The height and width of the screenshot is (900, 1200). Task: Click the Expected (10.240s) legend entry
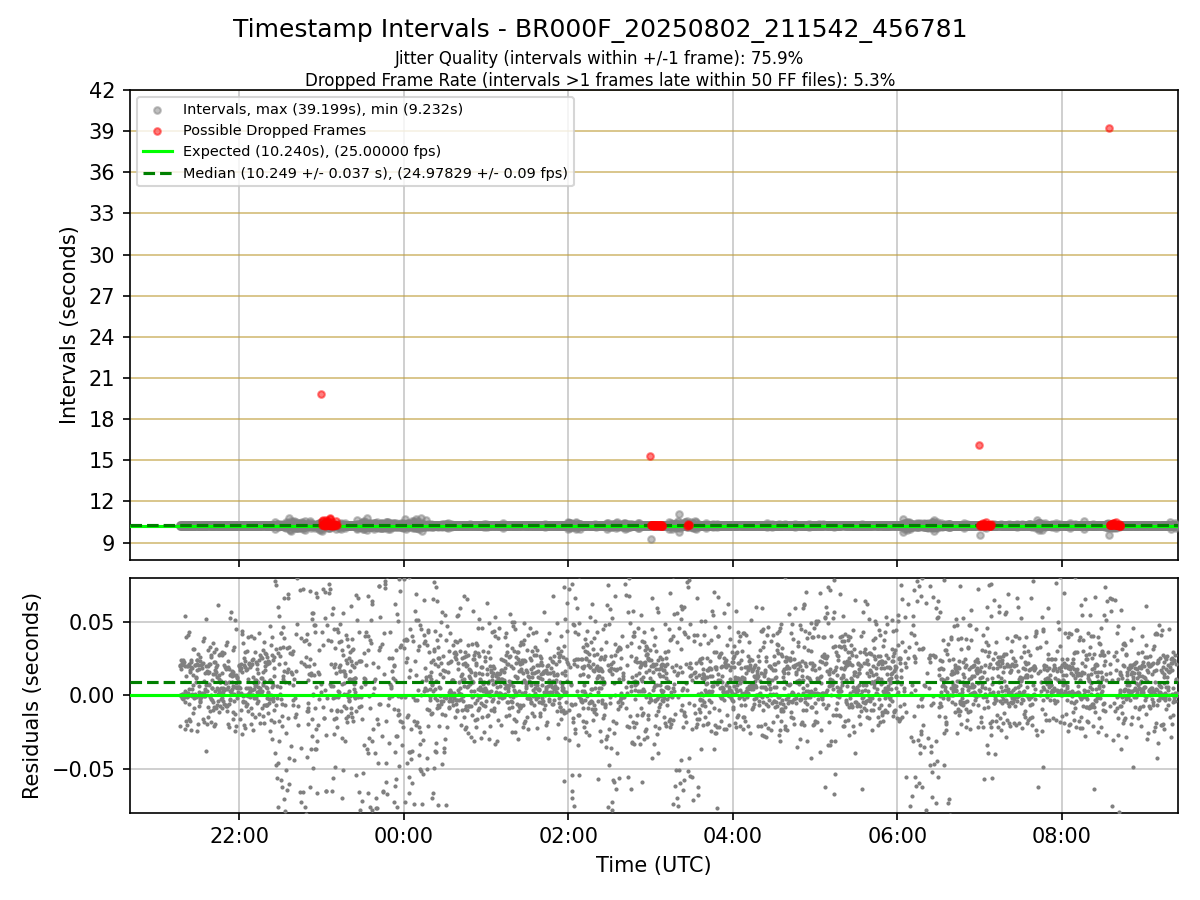[311, 151]
